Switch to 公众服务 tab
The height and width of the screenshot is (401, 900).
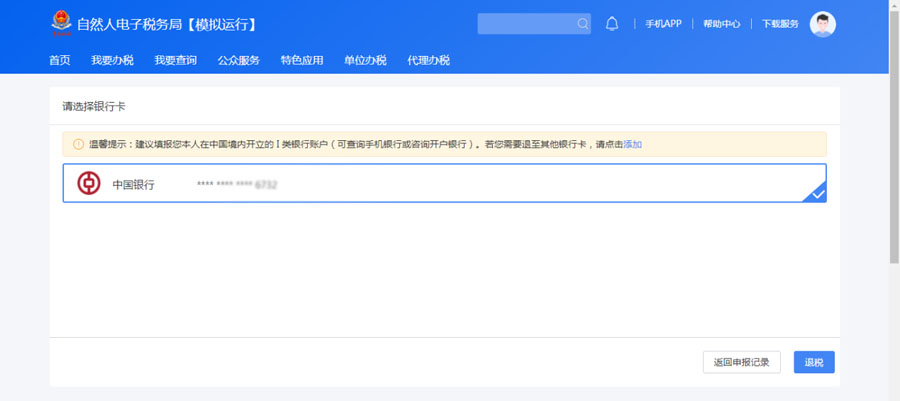239,60
